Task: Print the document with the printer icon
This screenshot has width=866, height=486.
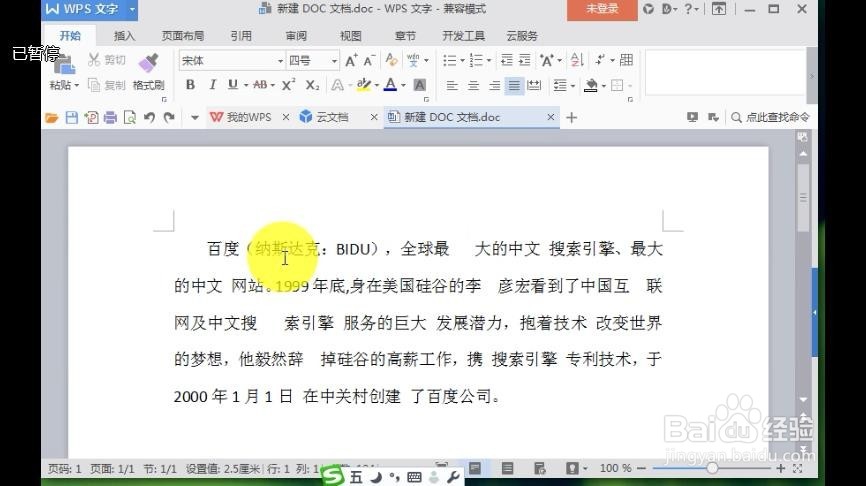Action: 110,117
